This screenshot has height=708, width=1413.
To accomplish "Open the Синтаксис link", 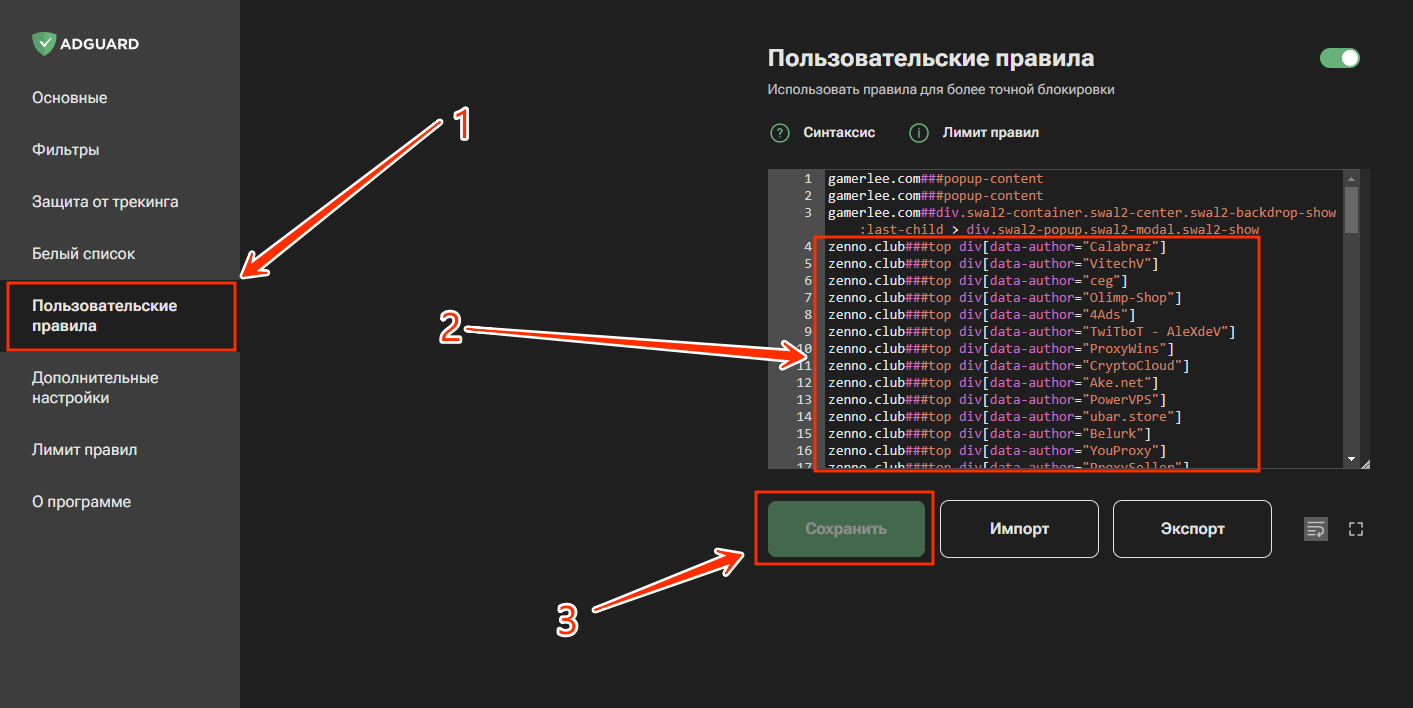I will [x=839, y=132].
